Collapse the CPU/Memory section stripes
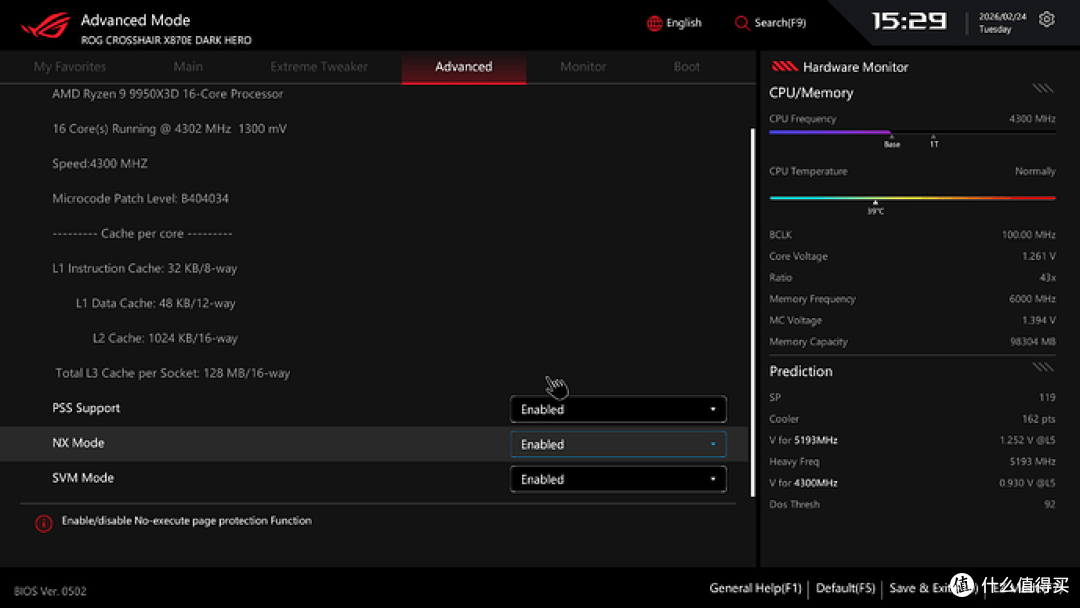Viewport: 1080px width, 608px height. click(1043, 88)
